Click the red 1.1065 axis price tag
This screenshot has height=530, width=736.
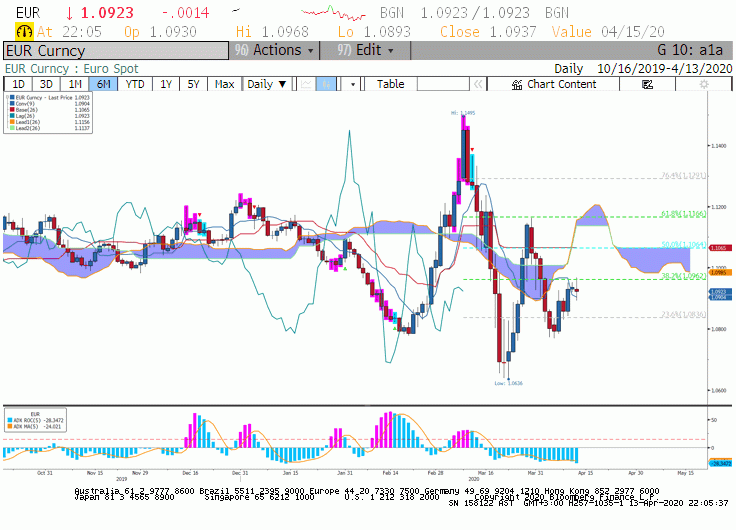(720, 248)
